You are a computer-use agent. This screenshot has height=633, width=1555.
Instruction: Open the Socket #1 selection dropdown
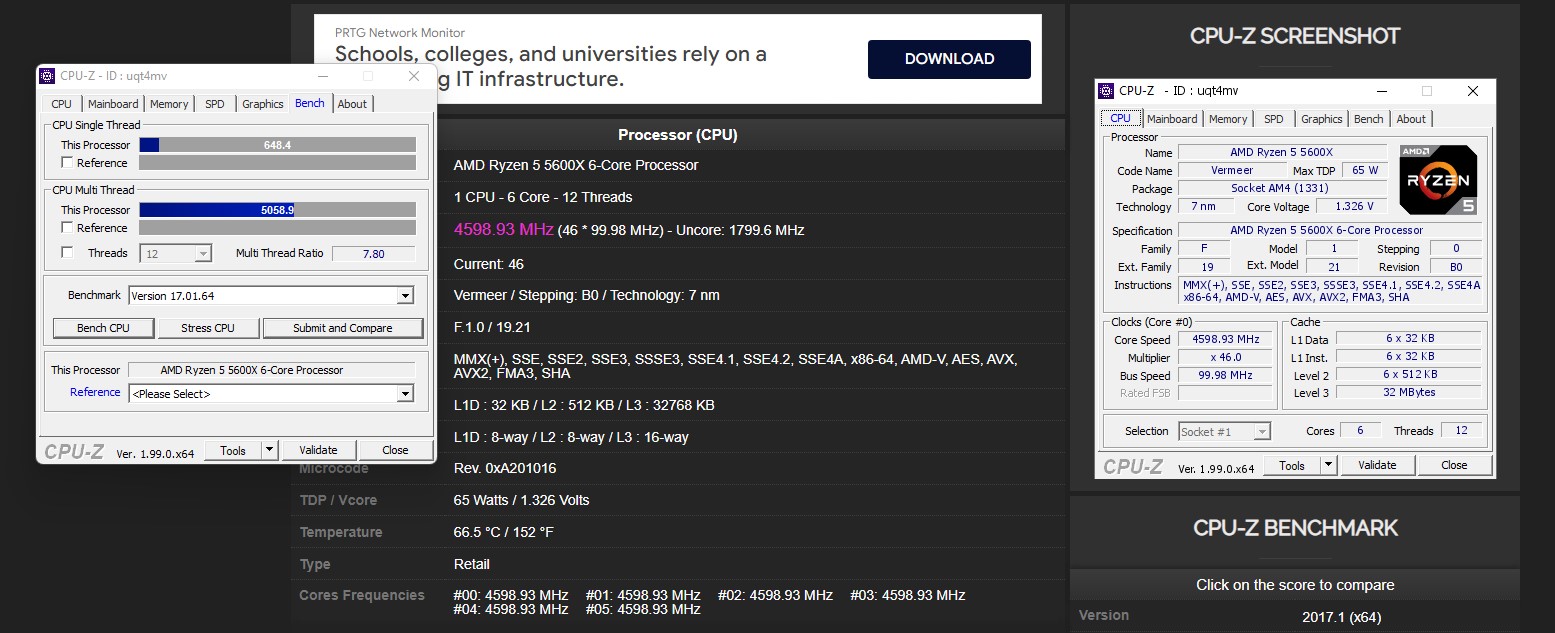click(1224, 431)
